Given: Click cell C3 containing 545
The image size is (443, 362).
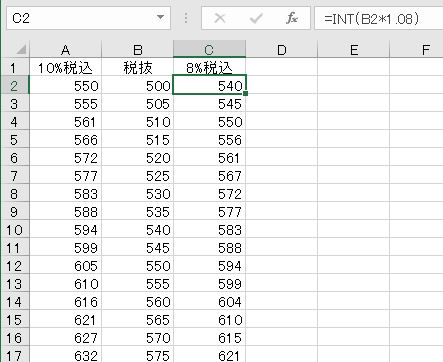Looking at the screenshot, I should 209,104.
